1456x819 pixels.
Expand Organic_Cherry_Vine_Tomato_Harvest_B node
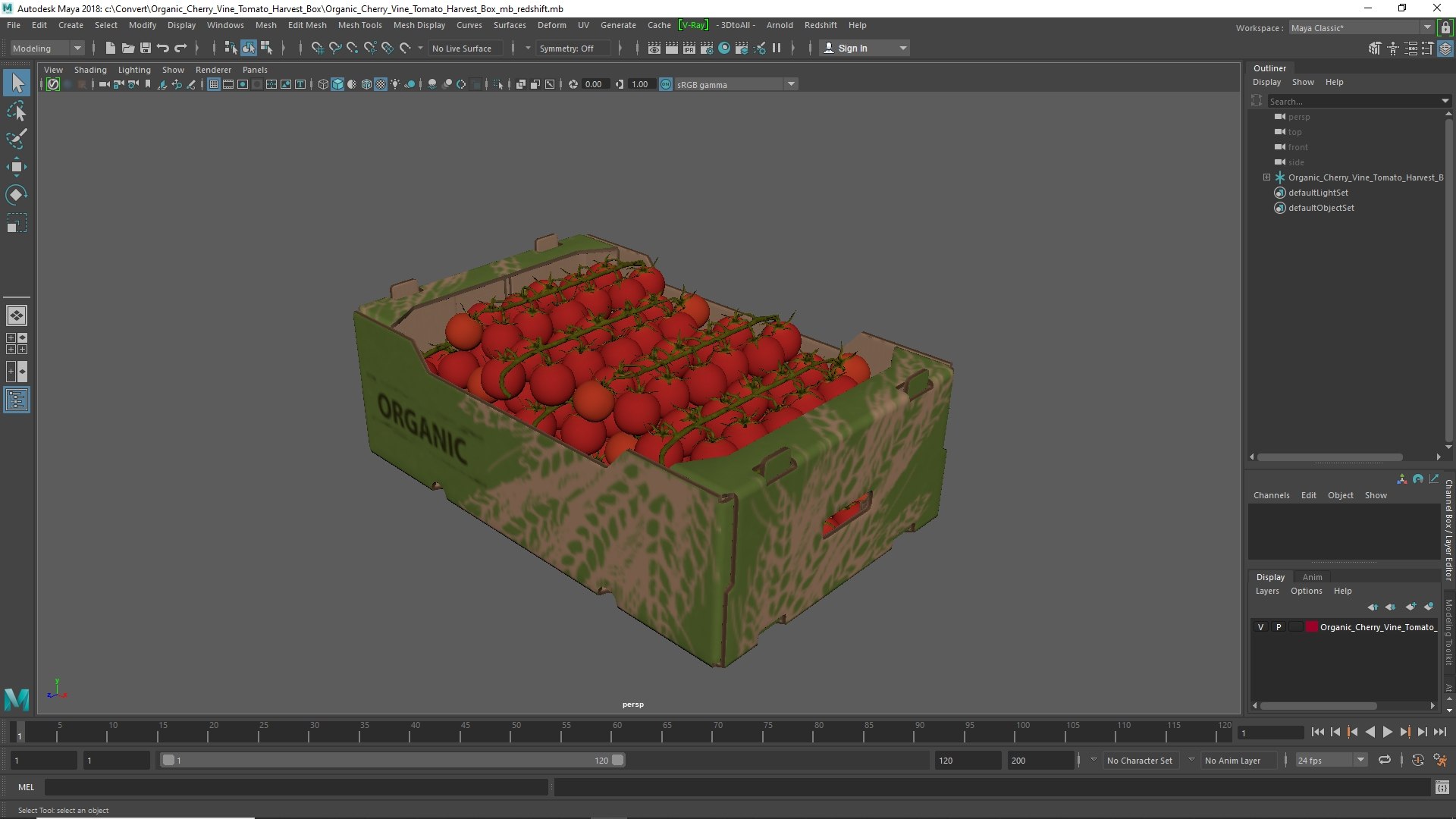coord(1266,177)
